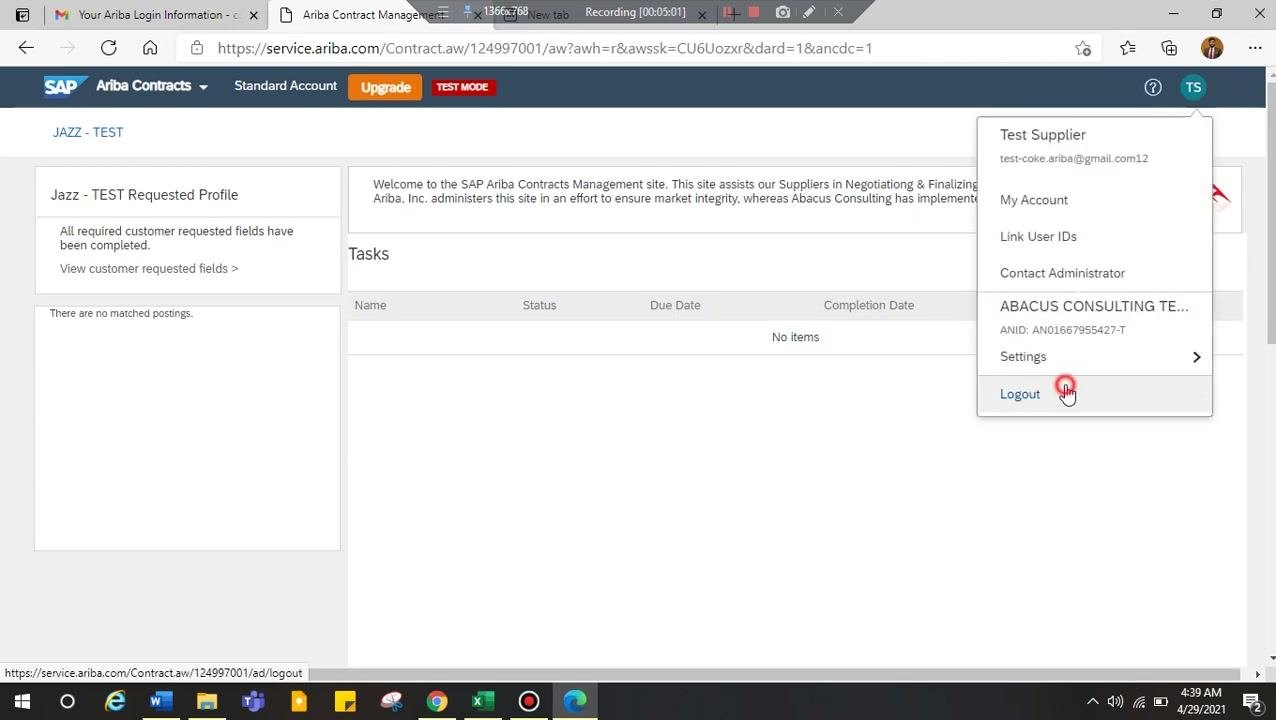
Task: Click the Tasks heading
Action: pyautogui.click(x=369, y=254)
